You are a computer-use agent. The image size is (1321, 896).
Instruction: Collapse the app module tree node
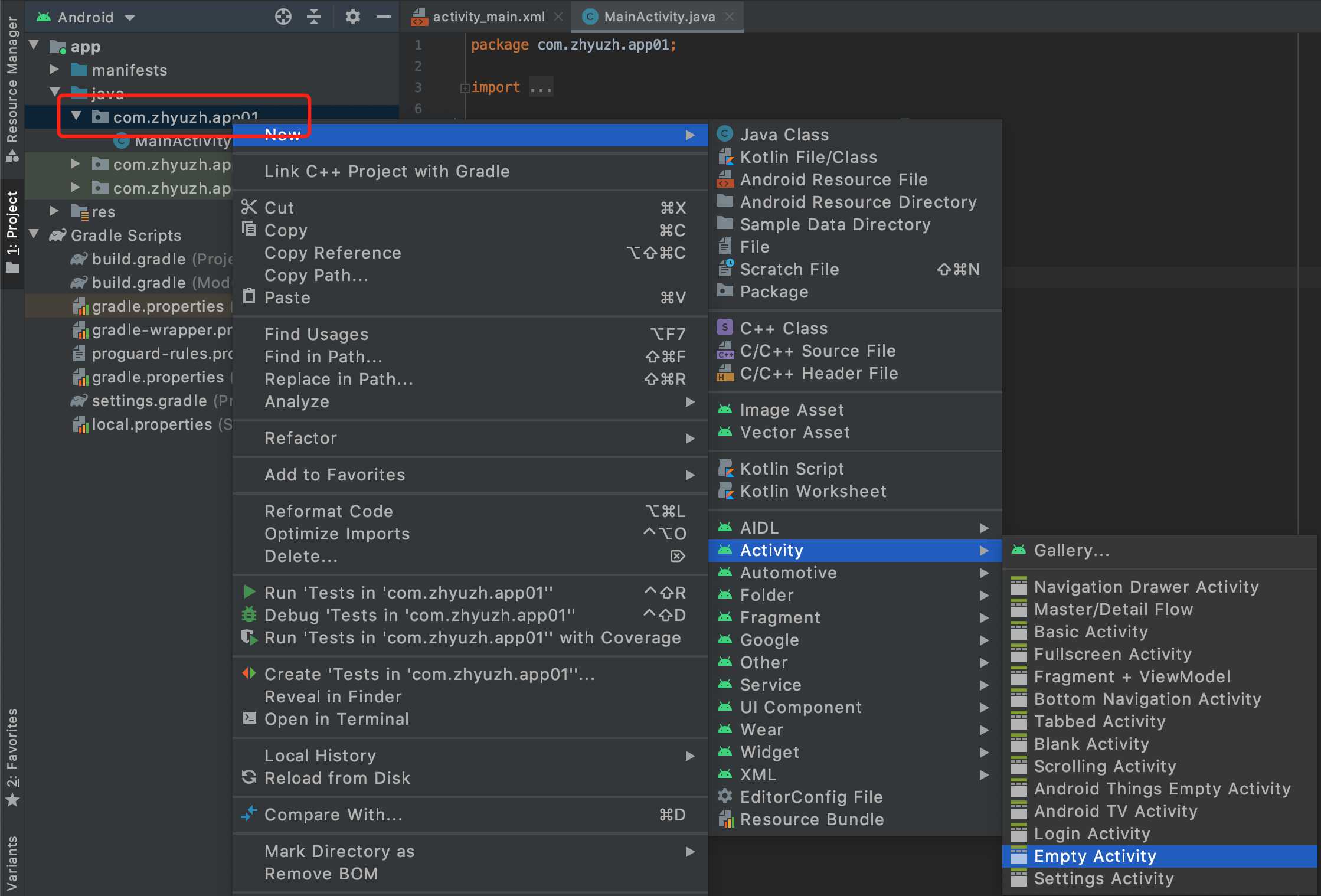pos(34,45)
